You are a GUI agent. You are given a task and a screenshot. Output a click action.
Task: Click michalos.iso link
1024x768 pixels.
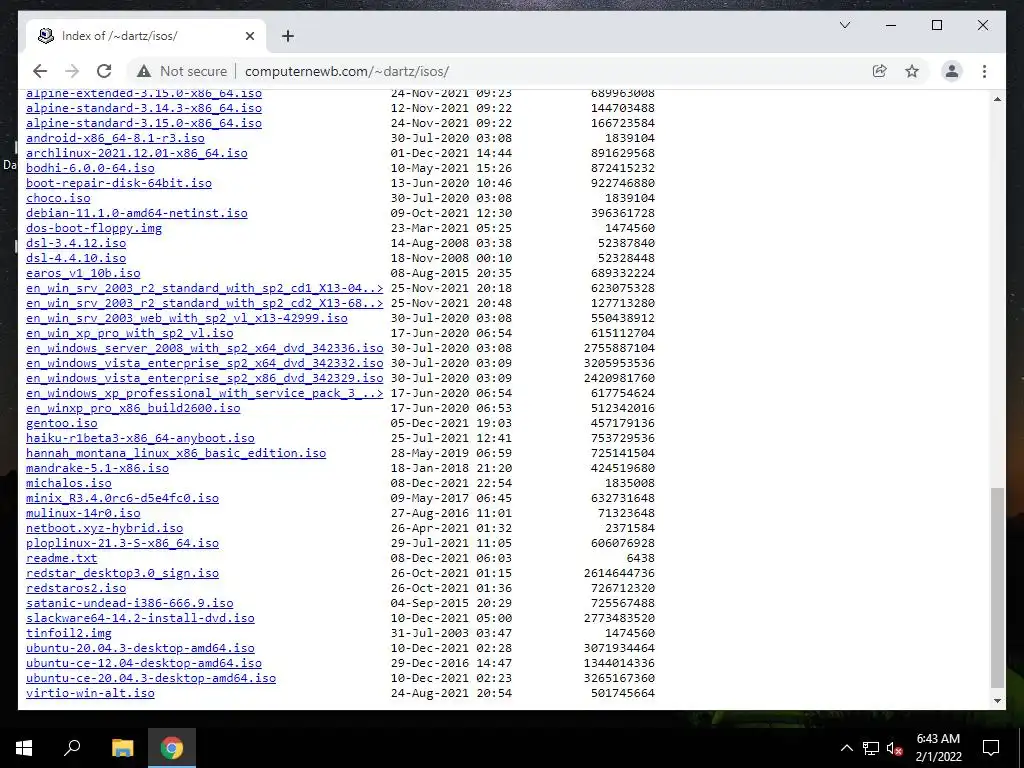coord(69,484)
